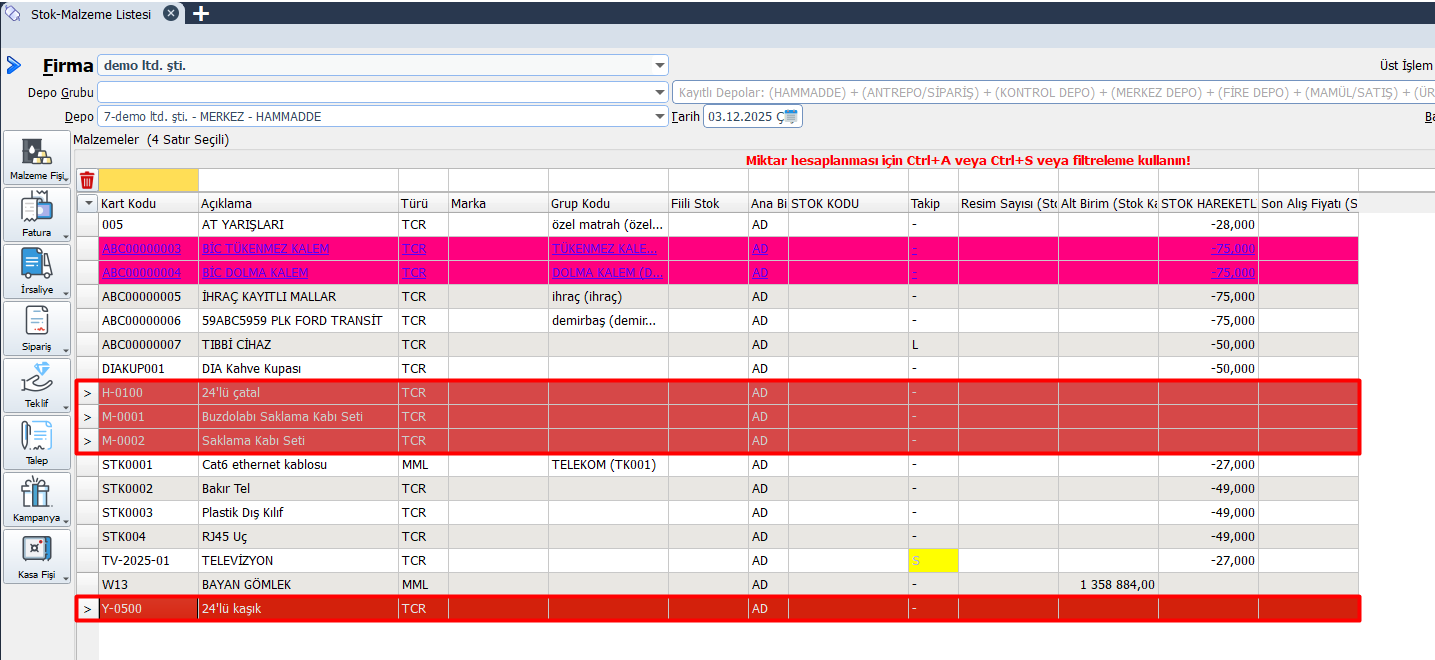Open the Kasa Fişi safe icon

(37, 553)
